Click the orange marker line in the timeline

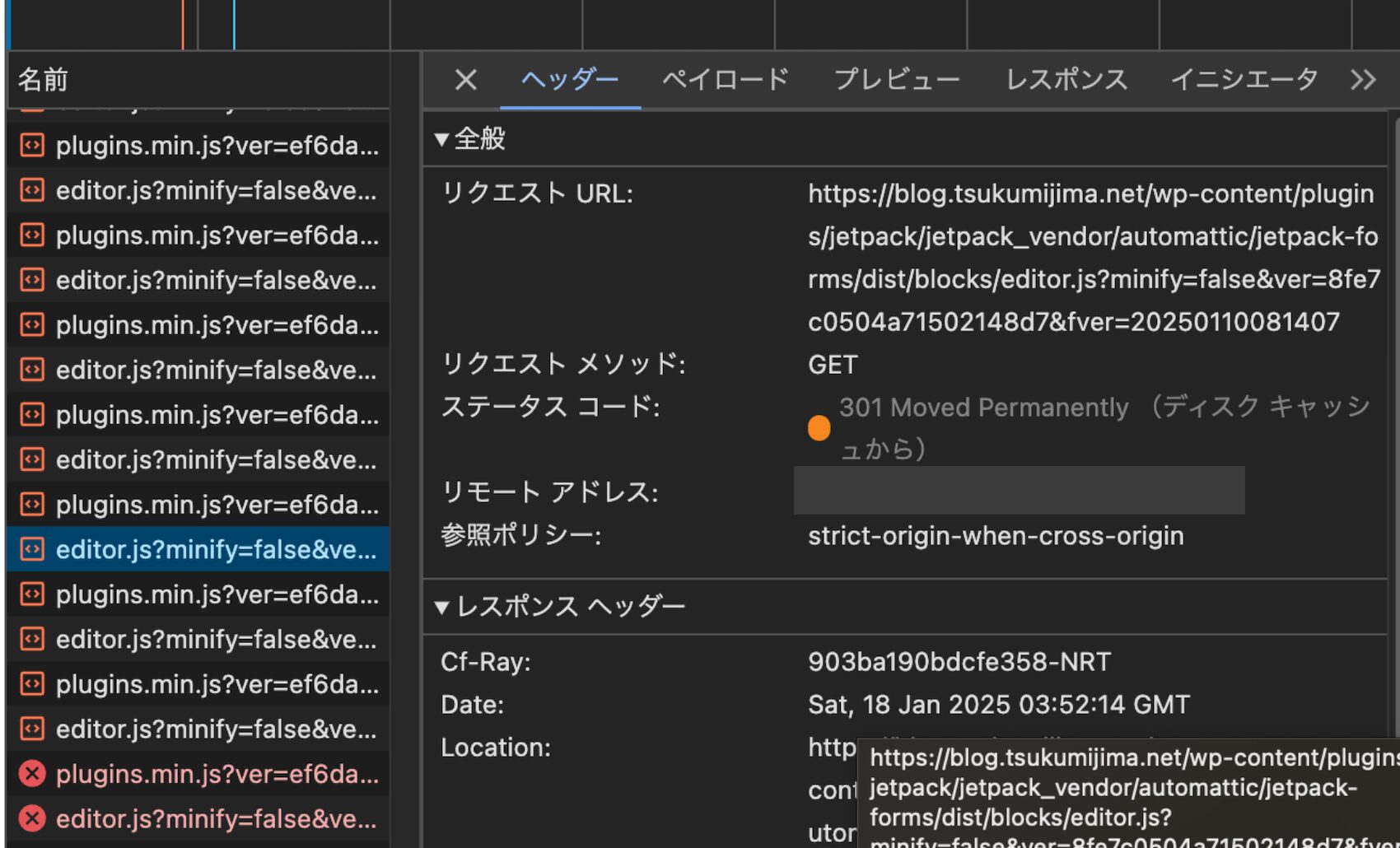click(183, 25)
